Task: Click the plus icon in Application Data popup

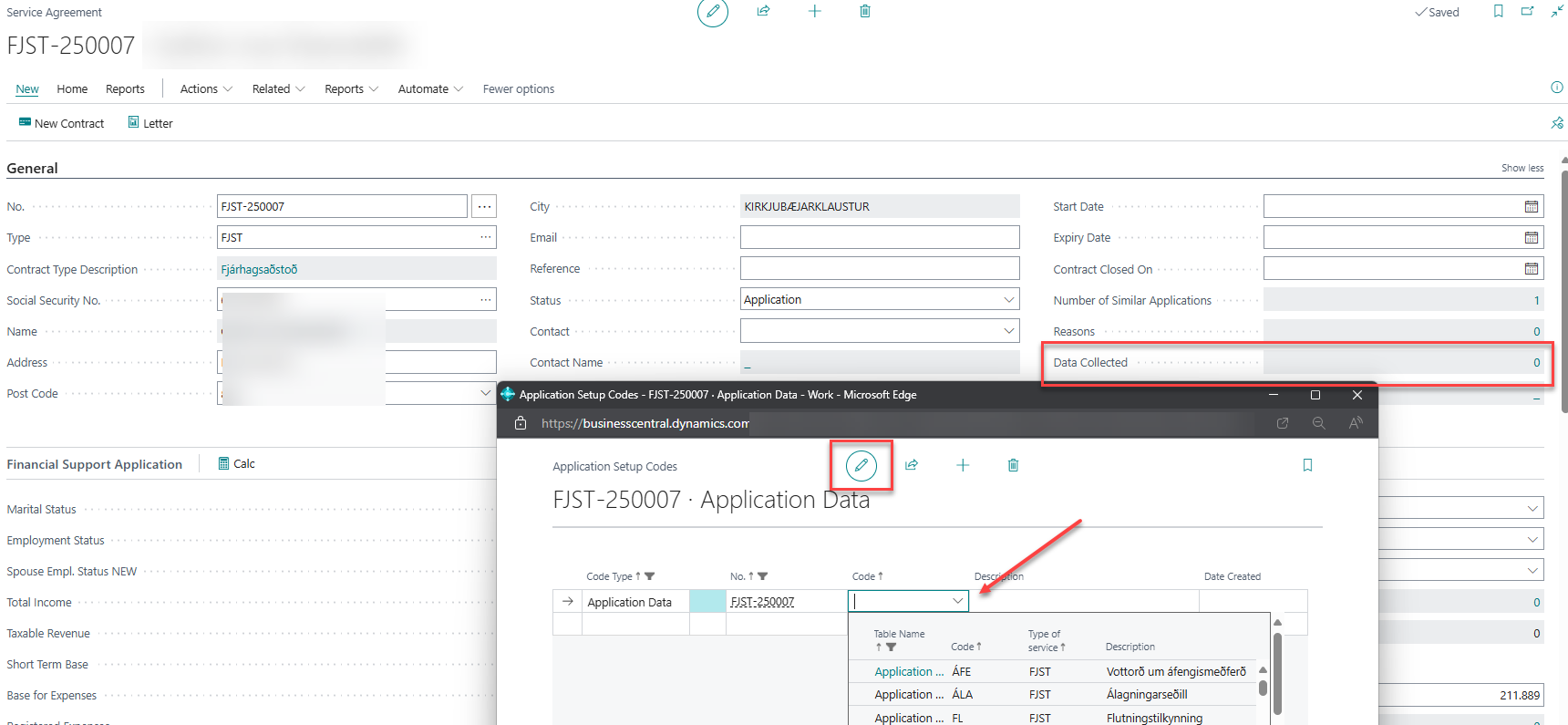Action: coord(962,465)
